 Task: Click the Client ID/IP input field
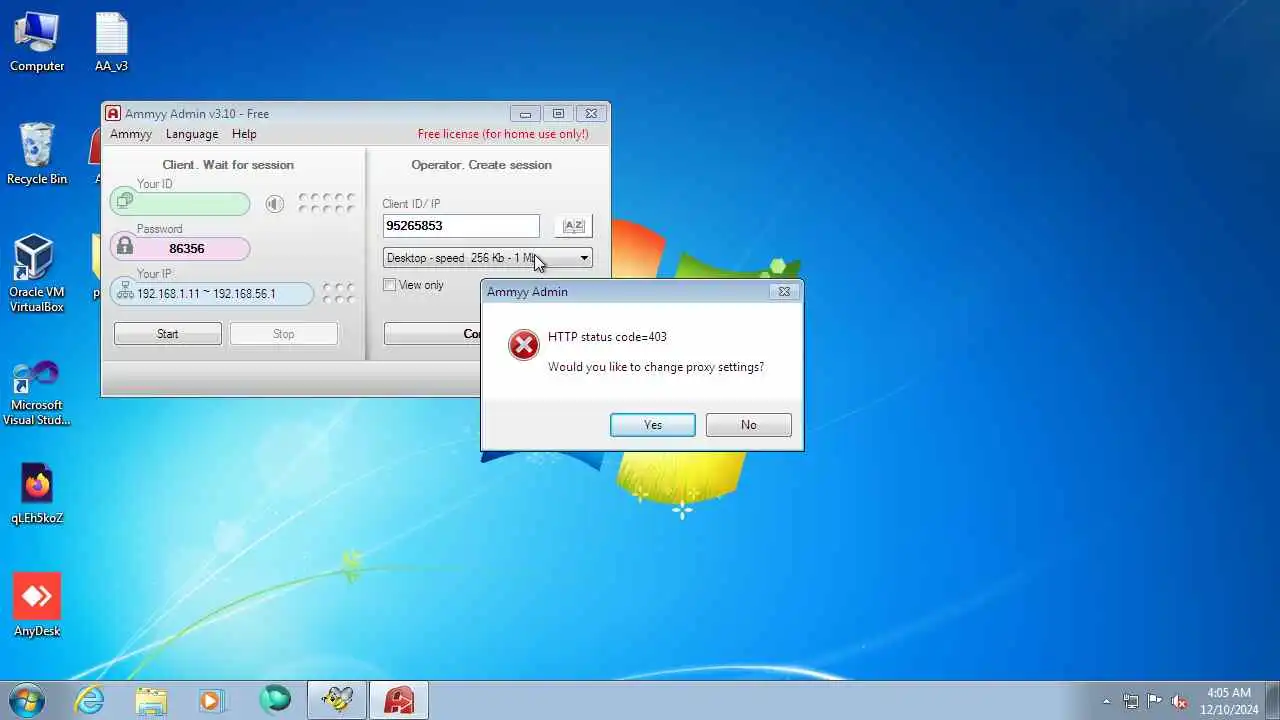[461, 226]
